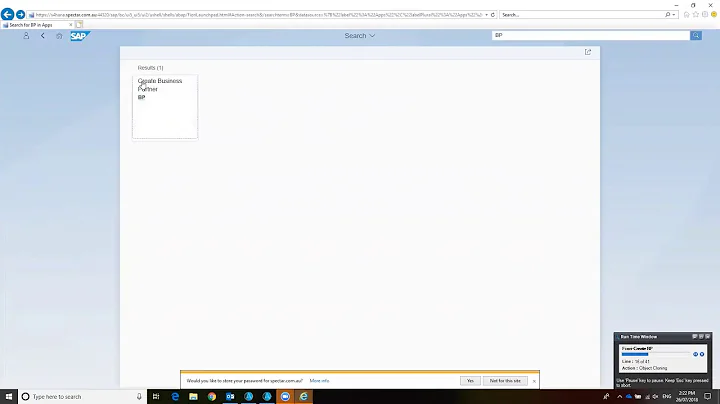Pause the Run Time Window playback
The width and height of the screenshot is (720, 404).
click(695, 354)
